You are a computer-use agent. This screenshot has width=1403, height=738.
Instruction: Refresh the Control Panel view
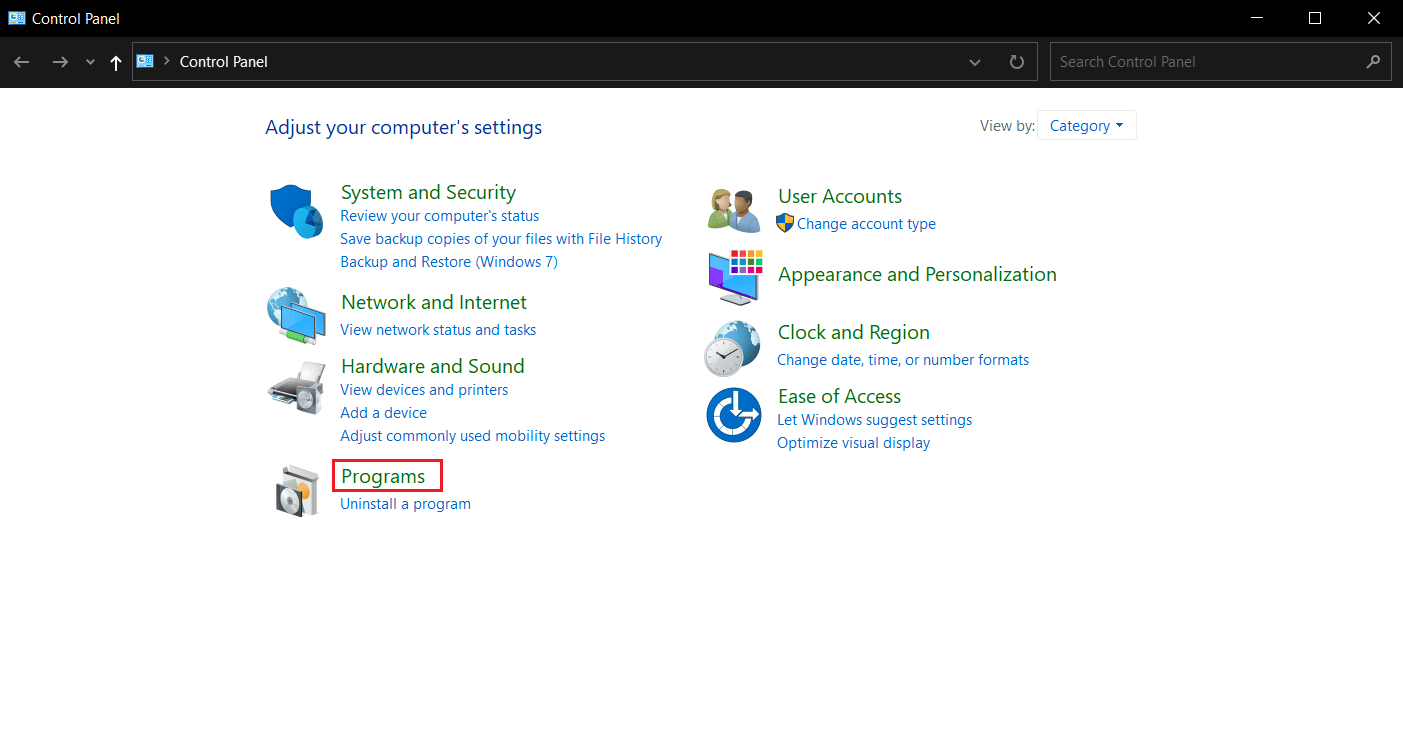click(x=1017, y=62)
